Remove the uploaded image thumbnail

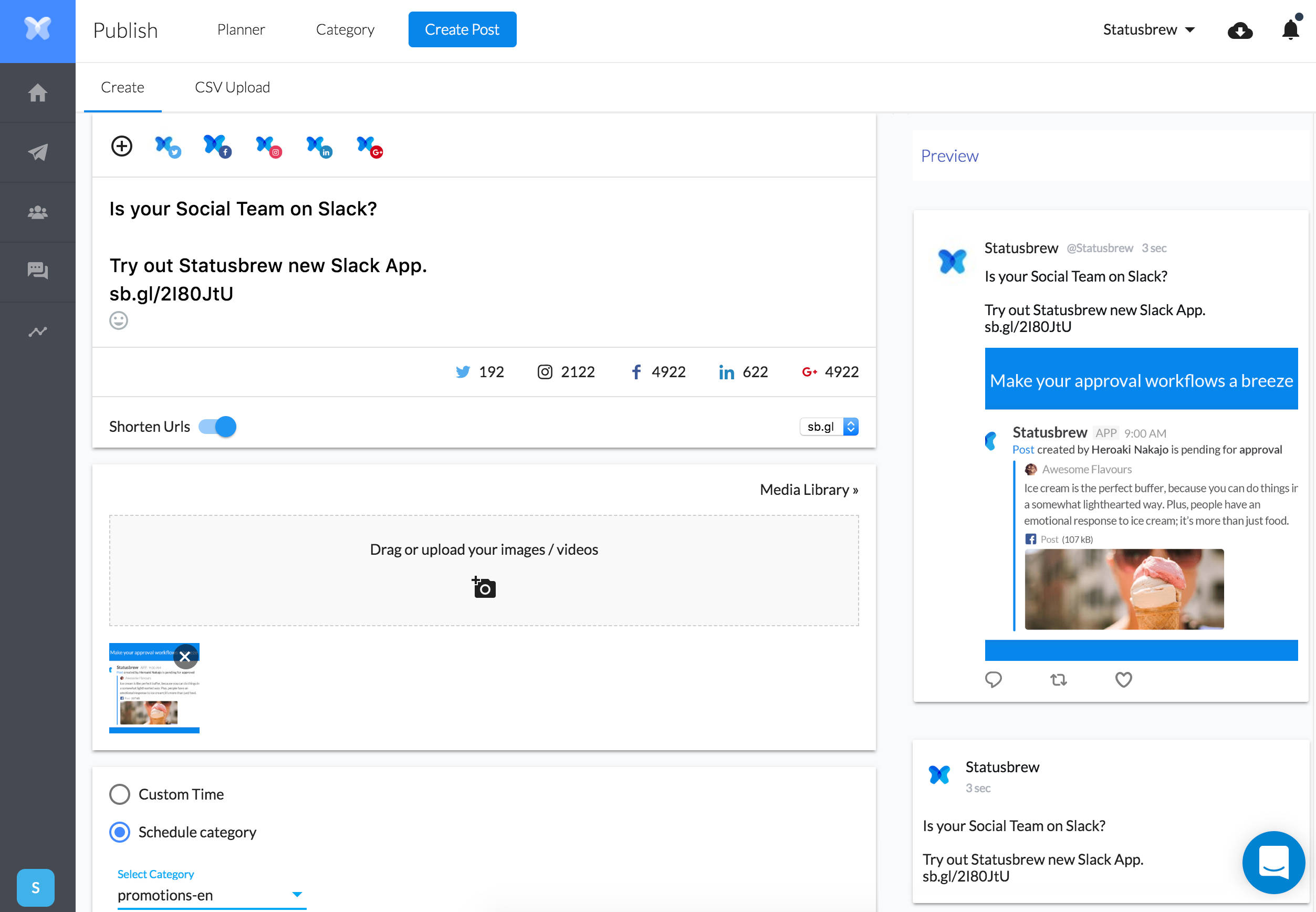[x=184, y=657]
